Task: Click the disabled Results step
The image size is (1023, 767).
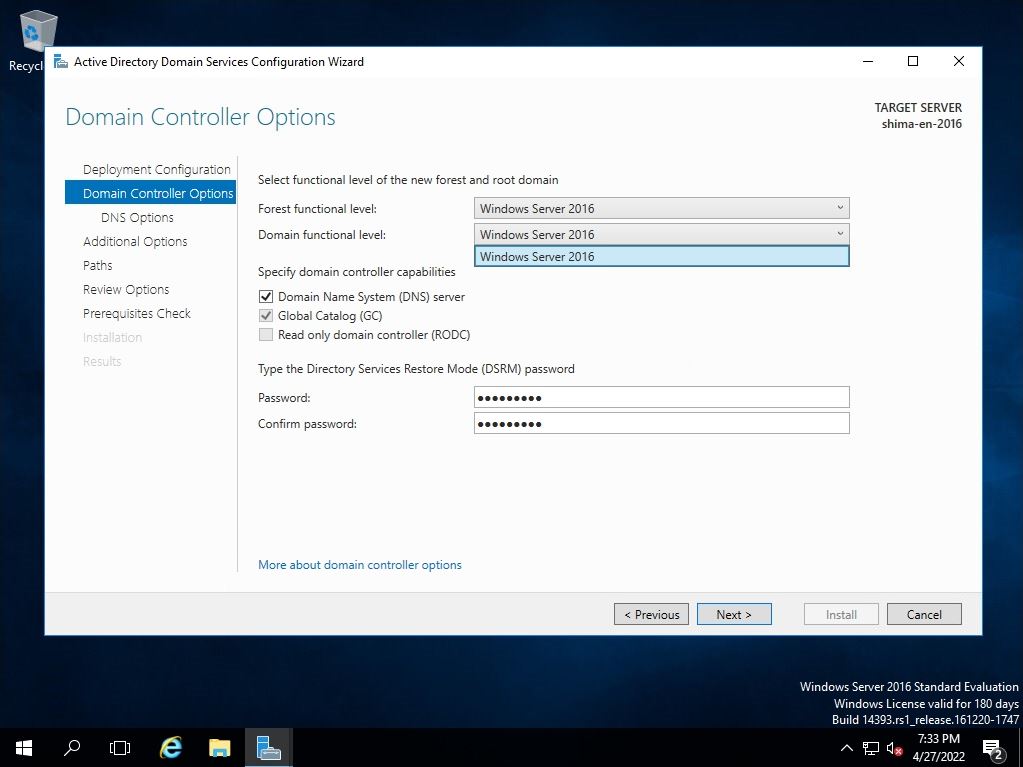Action: 102,361
